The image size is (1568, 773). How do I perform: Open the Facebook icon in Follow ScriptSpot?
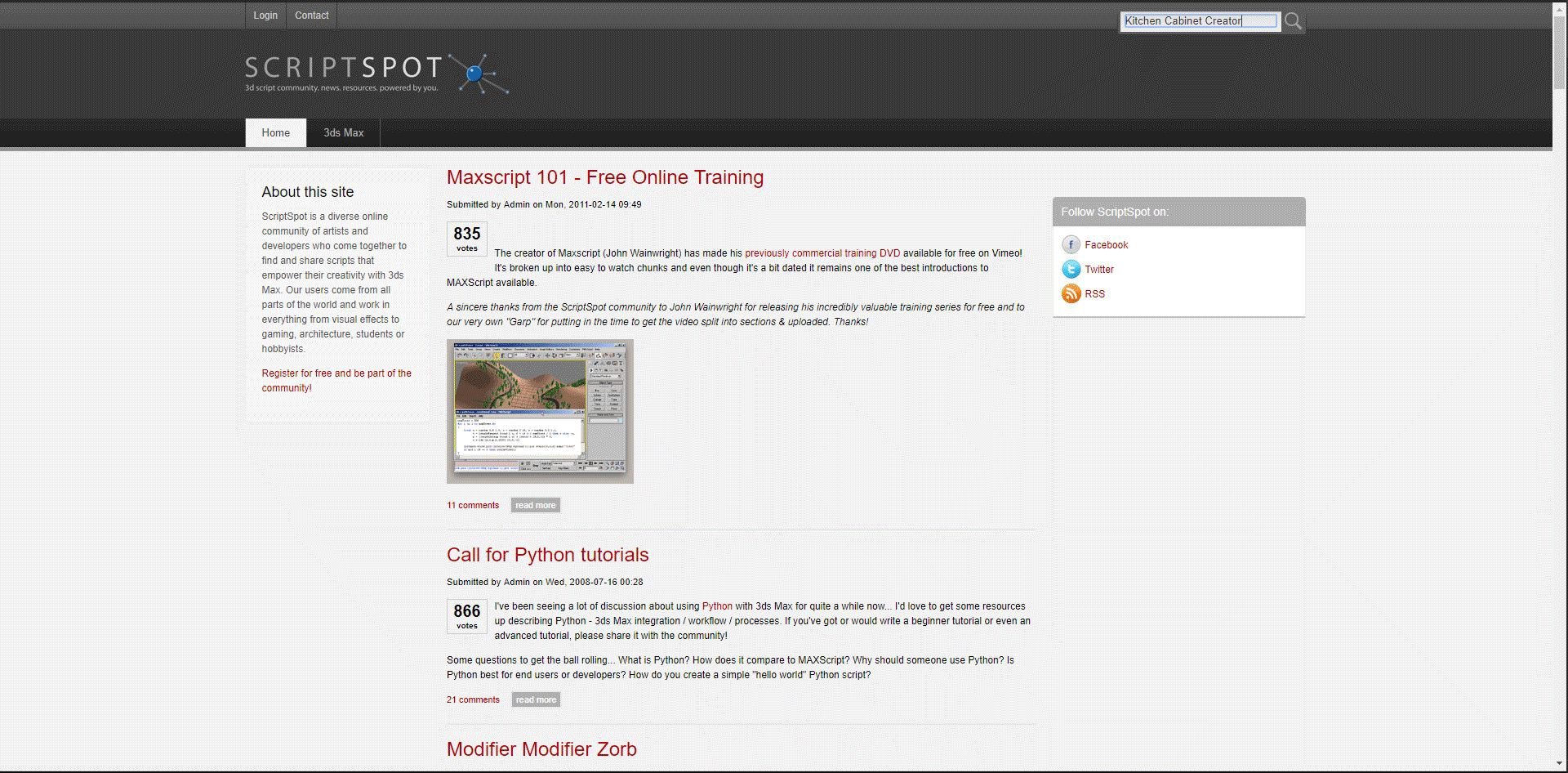tap(1071, 245)
